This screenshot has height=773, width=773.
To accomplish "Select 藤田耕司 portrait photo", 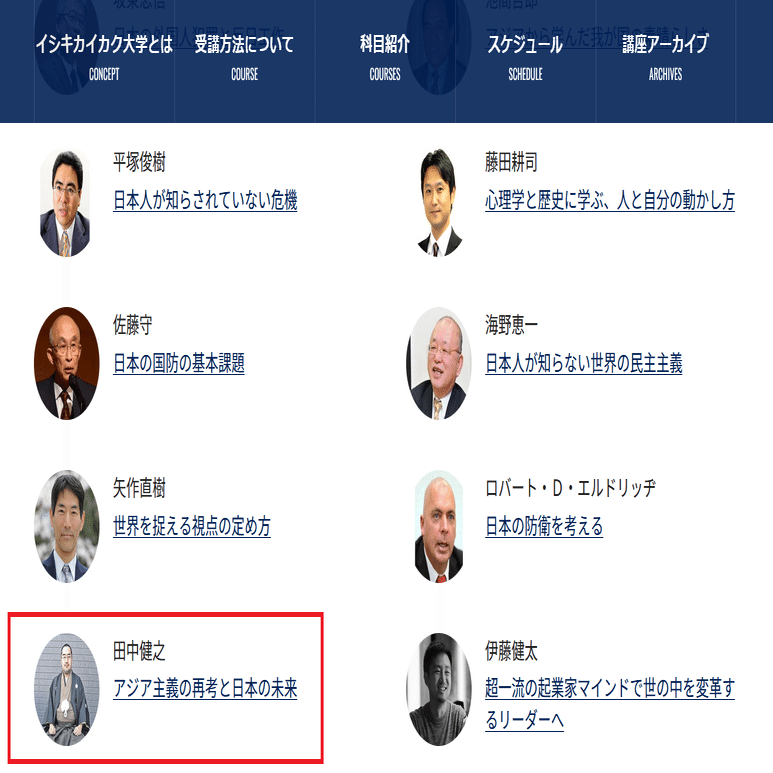I will point(439,203).
